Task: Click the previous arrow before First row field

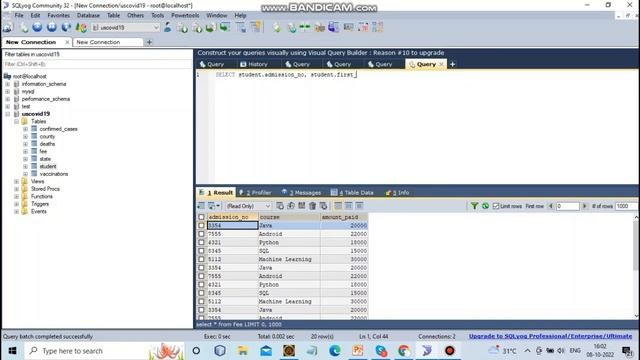Action: [551, 206]
